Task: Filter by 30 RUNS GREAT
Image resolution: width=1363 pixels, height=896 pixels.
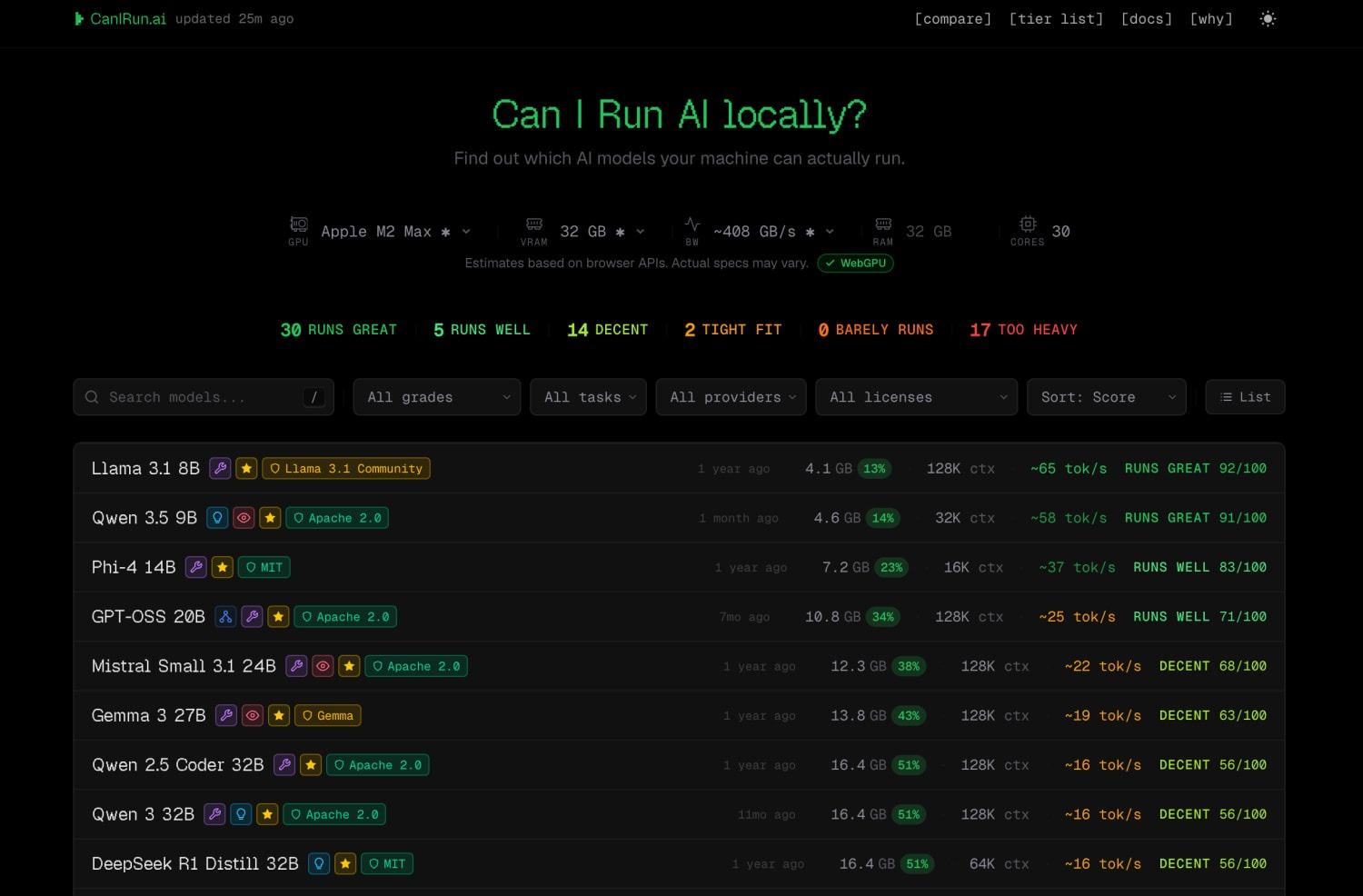Action: point(338,330)
